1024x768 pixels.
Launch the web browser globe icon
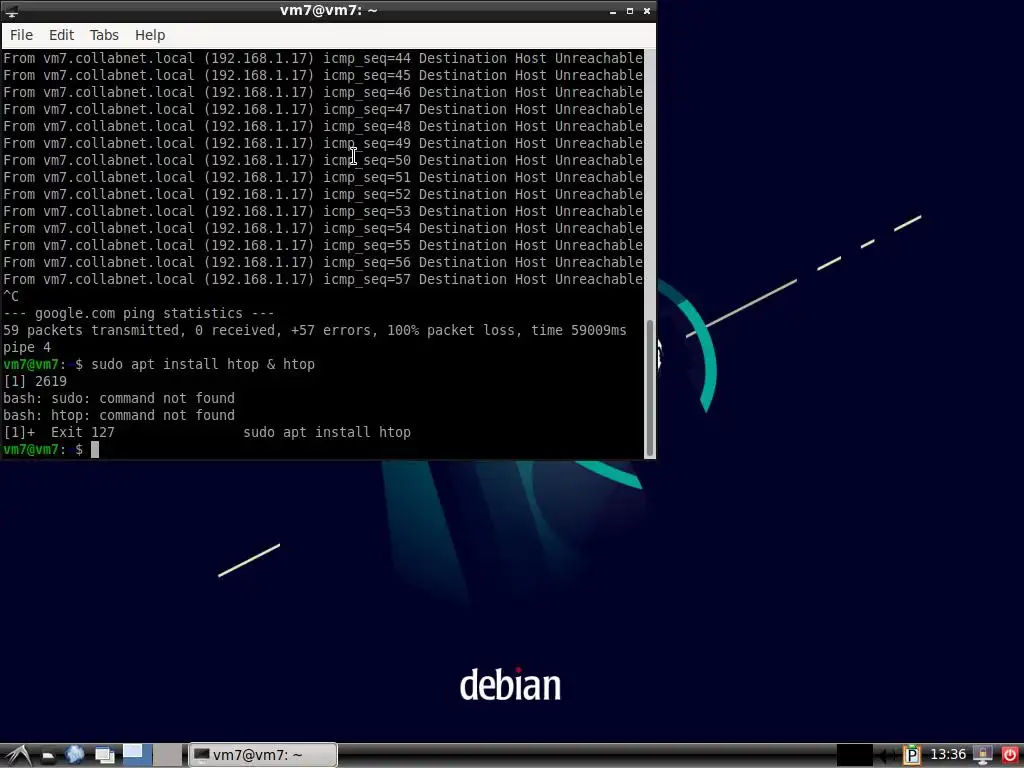[x=75, y=755]
